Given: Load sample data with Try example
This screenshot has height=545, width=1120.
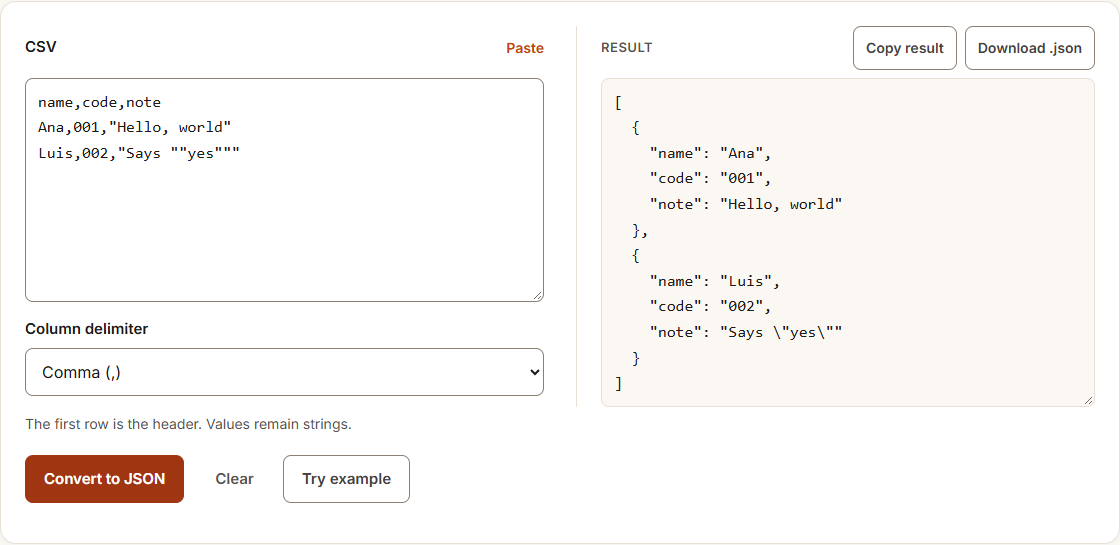Looking at the screenshot, I should 346,479.
